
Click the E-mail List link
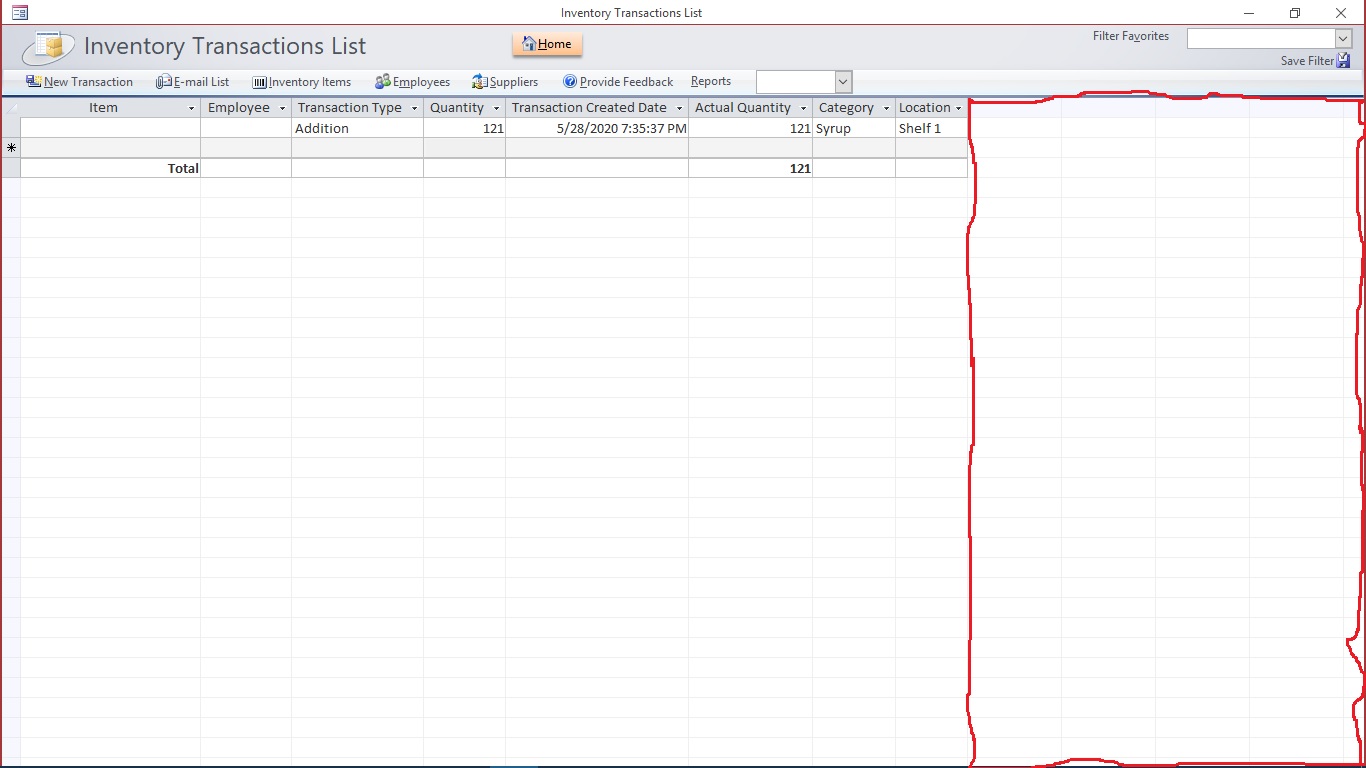pyautogui.click(x=193, y=82)
